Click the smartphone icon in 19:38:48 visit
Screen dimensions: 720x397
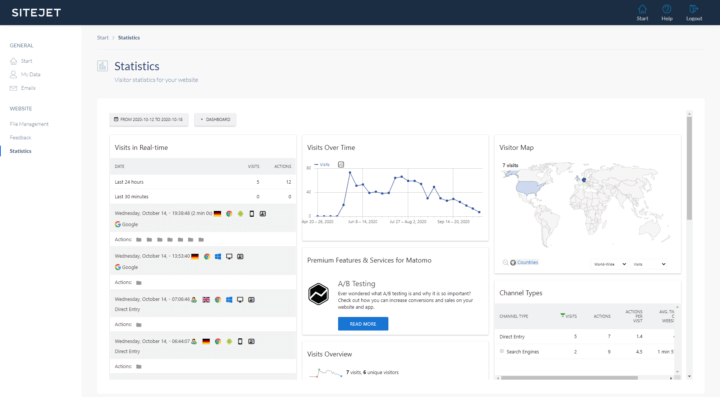pyautogui.click(x=252, y=213)
